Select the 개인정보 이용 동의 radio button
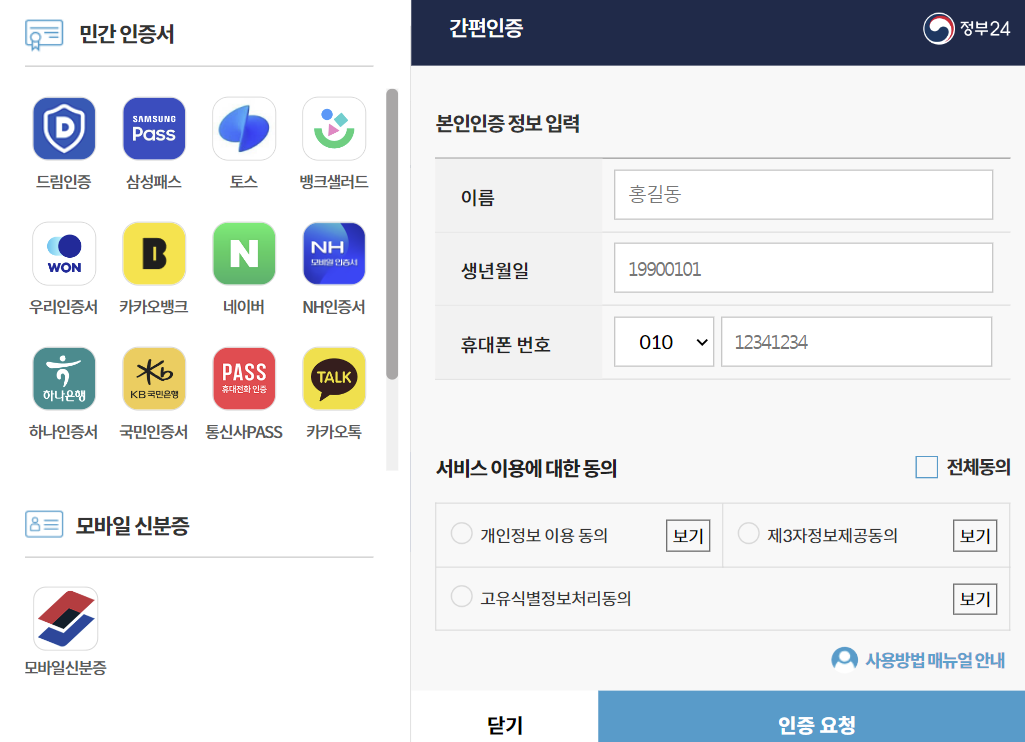 (462, 533)
